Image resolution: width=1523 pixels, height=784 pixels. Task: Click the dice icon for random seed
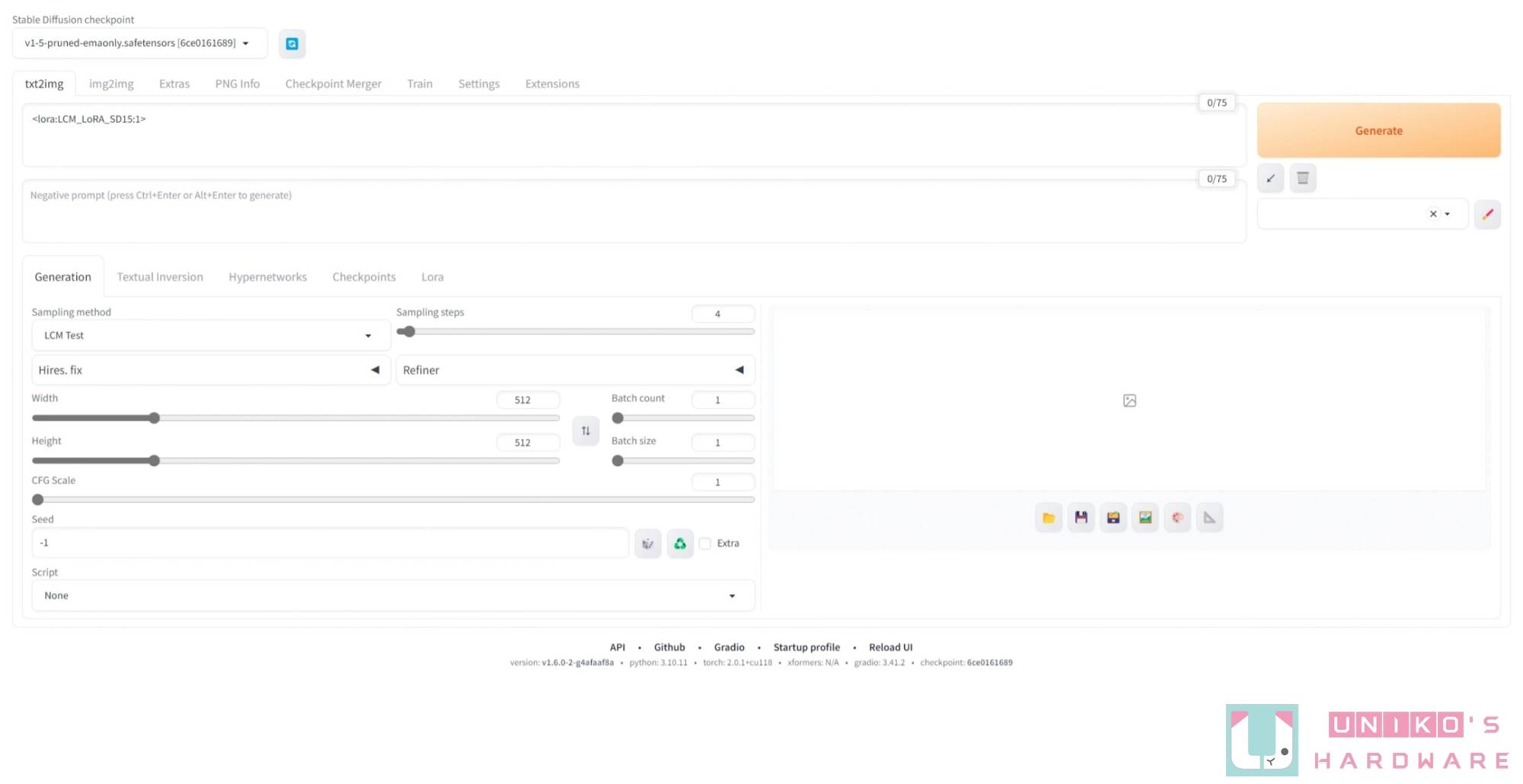648,543
